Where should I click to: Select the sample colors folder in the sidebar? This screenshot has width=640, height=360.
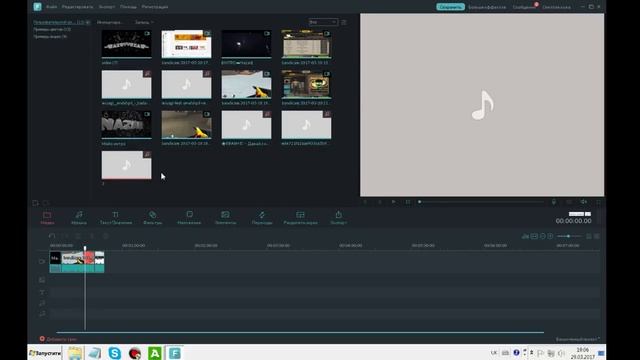(x=52, y=29)
